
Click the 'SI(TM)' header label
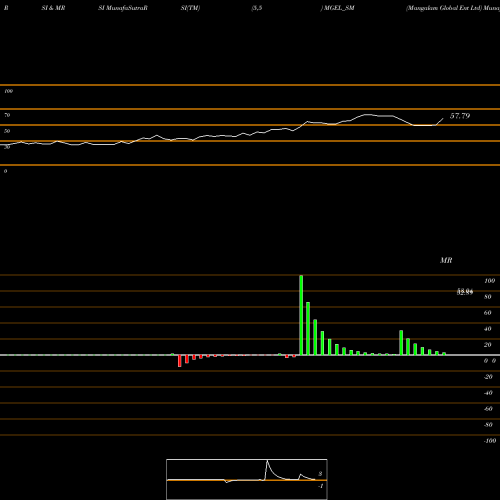tap(190, 8)
